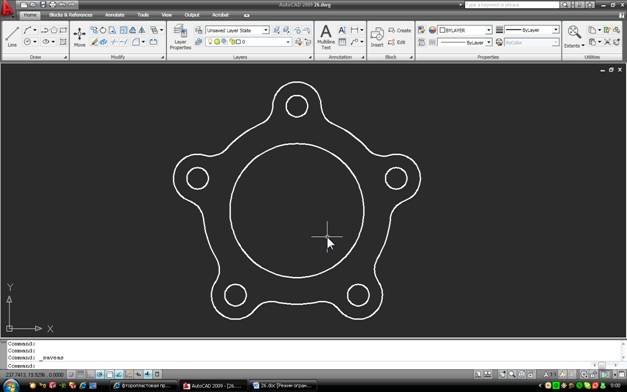627x392 pixels.
Task: Click Layer States manager icon beside dropdown
Action: [x=199, y=30]
